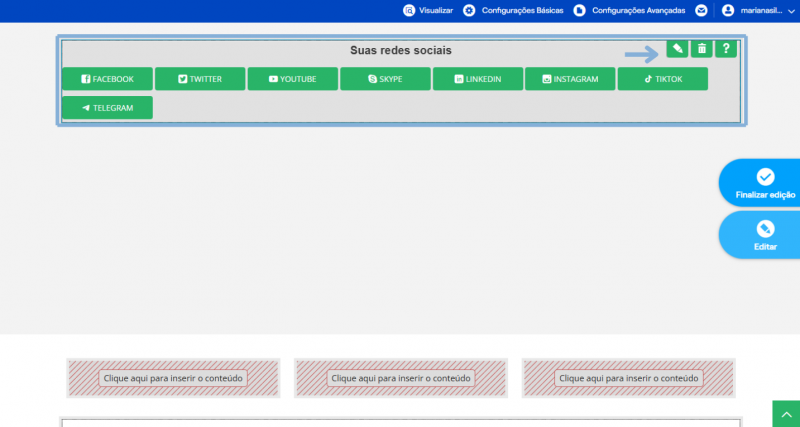The height and width of the screenshot is (427, 800).
Task: Click the TIKTOK social button
Action: click(x=663, y=79)
